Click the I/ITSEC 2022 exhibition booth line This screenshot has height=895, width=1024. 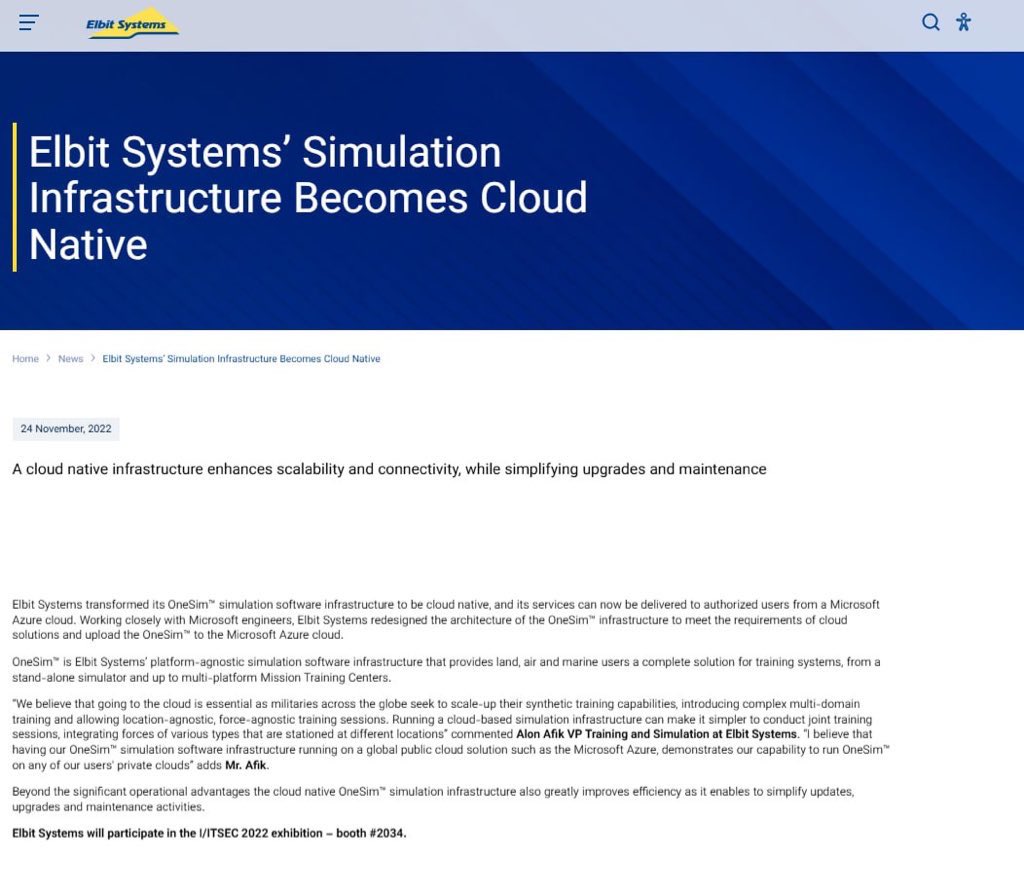pyautogui.click(x=209, y=833)
